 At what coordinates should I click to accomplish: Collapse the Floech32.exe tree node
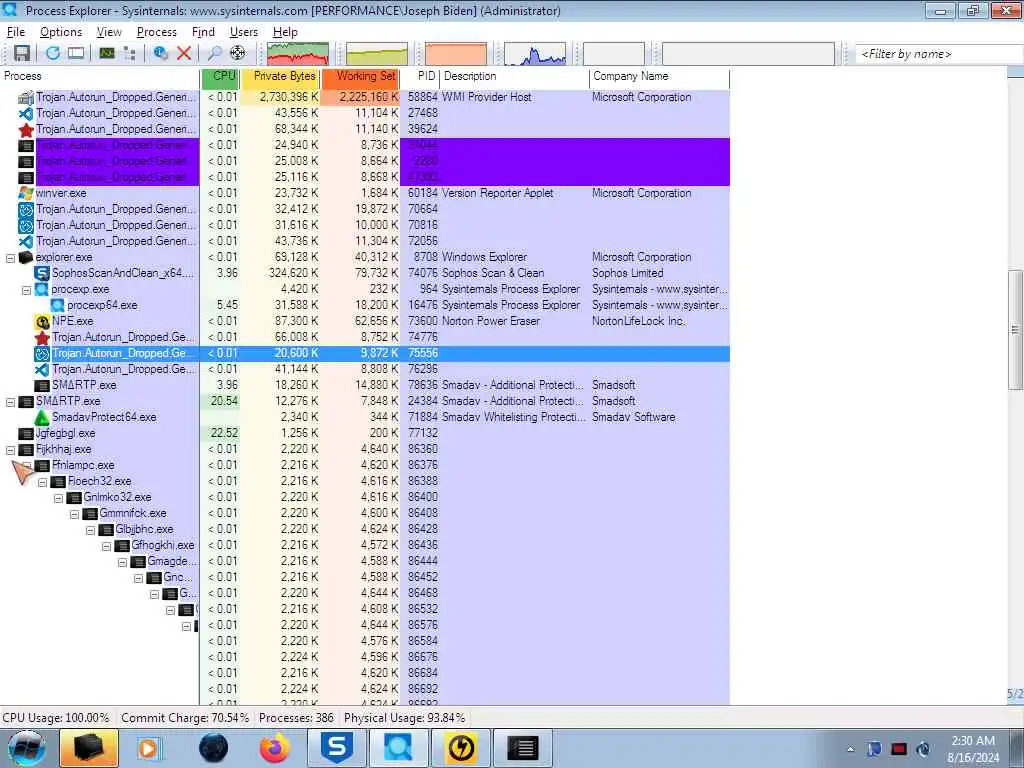coord(42,482)
